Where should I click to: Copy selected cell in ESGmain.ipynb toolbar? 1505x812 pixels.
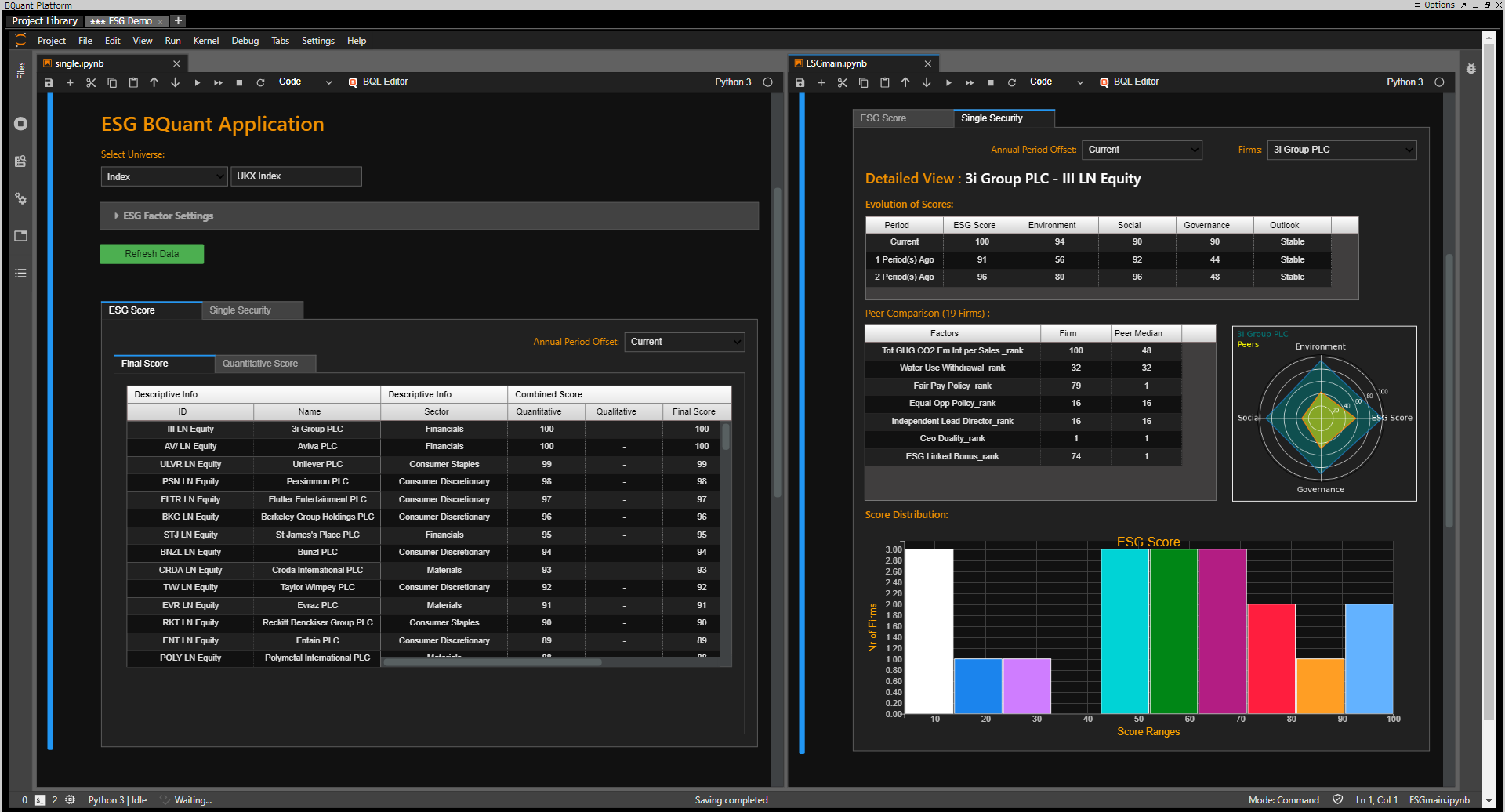(864, 82)
